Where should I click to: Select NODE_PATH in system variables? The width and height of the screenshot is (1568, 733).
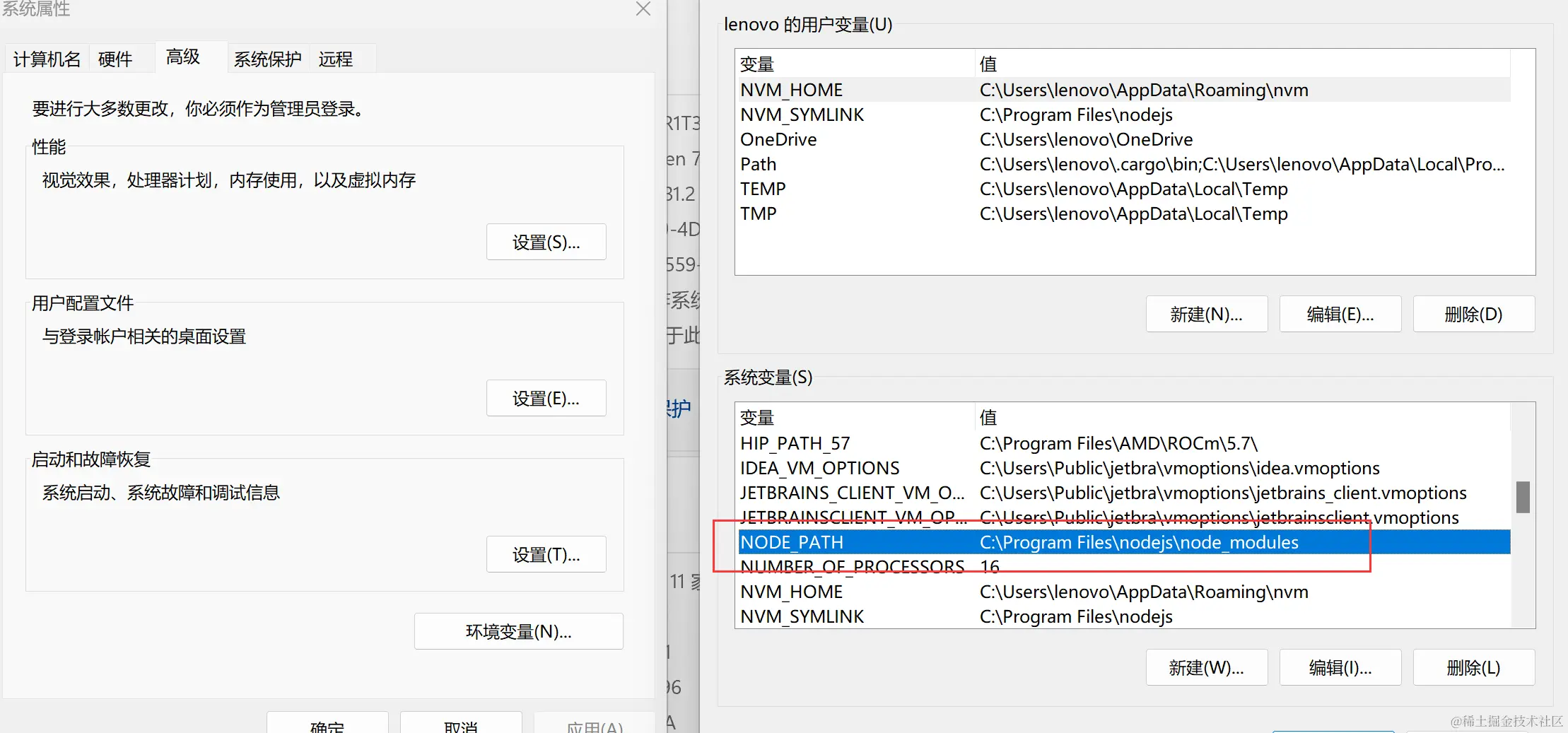1123,542
